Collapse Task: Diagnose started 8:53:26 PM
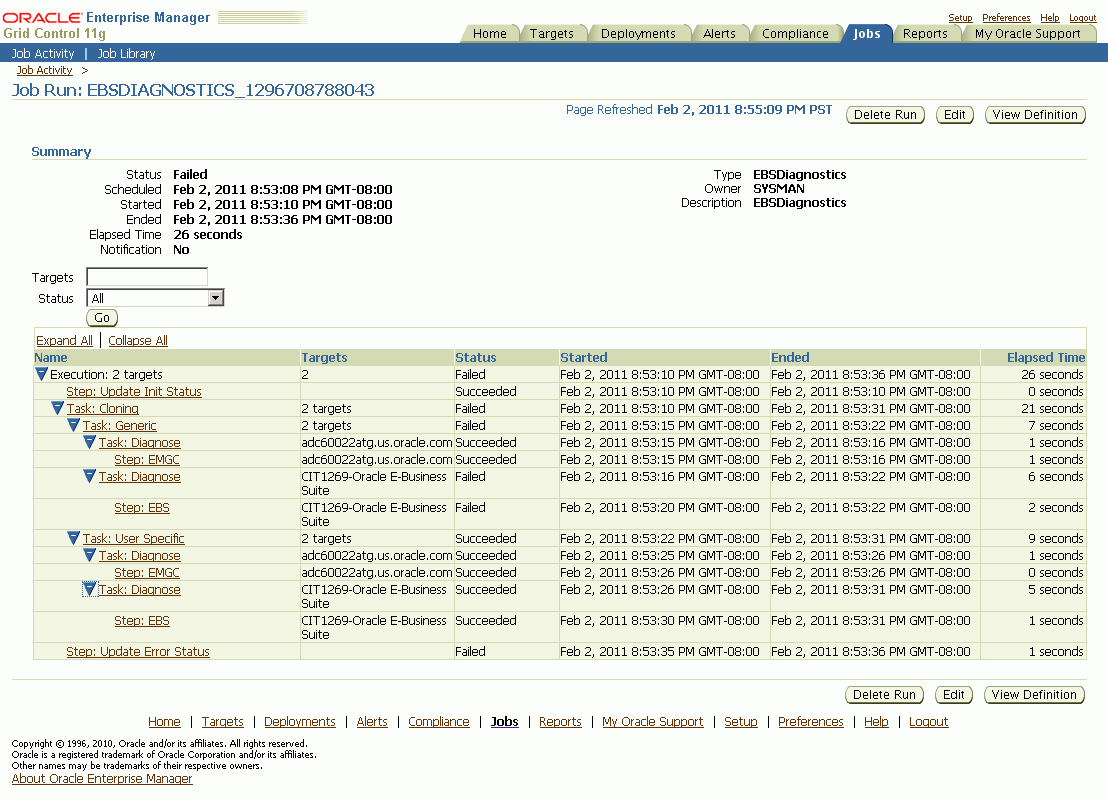Image resolution: width=1108 pixels, height=799 pixels. click(89, 589)
